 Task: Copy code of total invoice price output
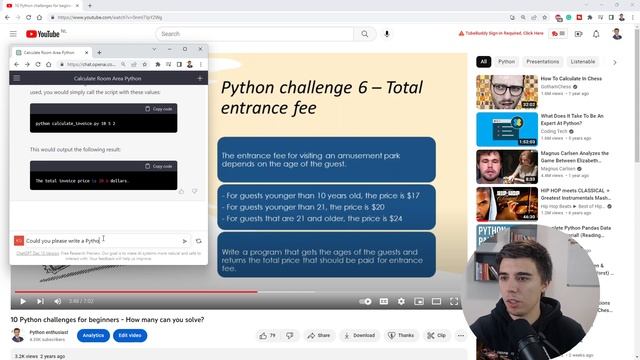click(159, 166)
